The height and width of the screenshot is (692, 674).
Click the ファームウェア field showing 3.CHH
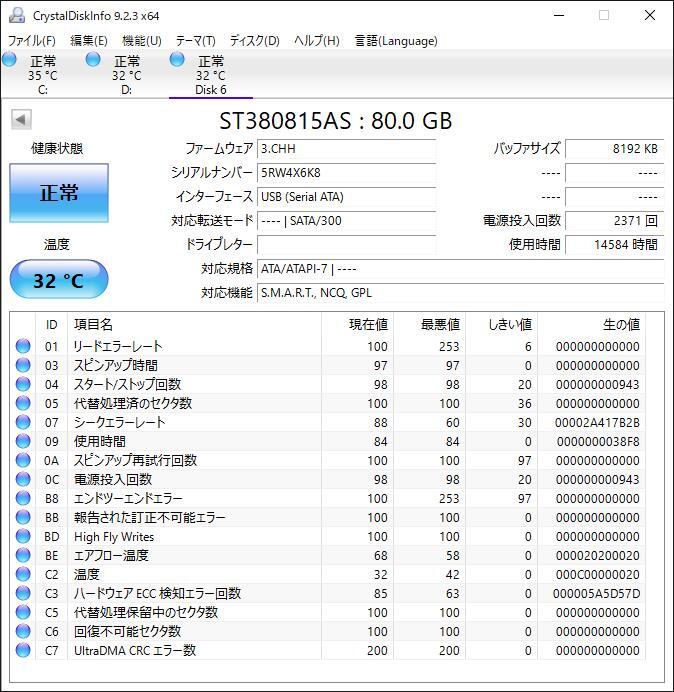click(346, 149)
